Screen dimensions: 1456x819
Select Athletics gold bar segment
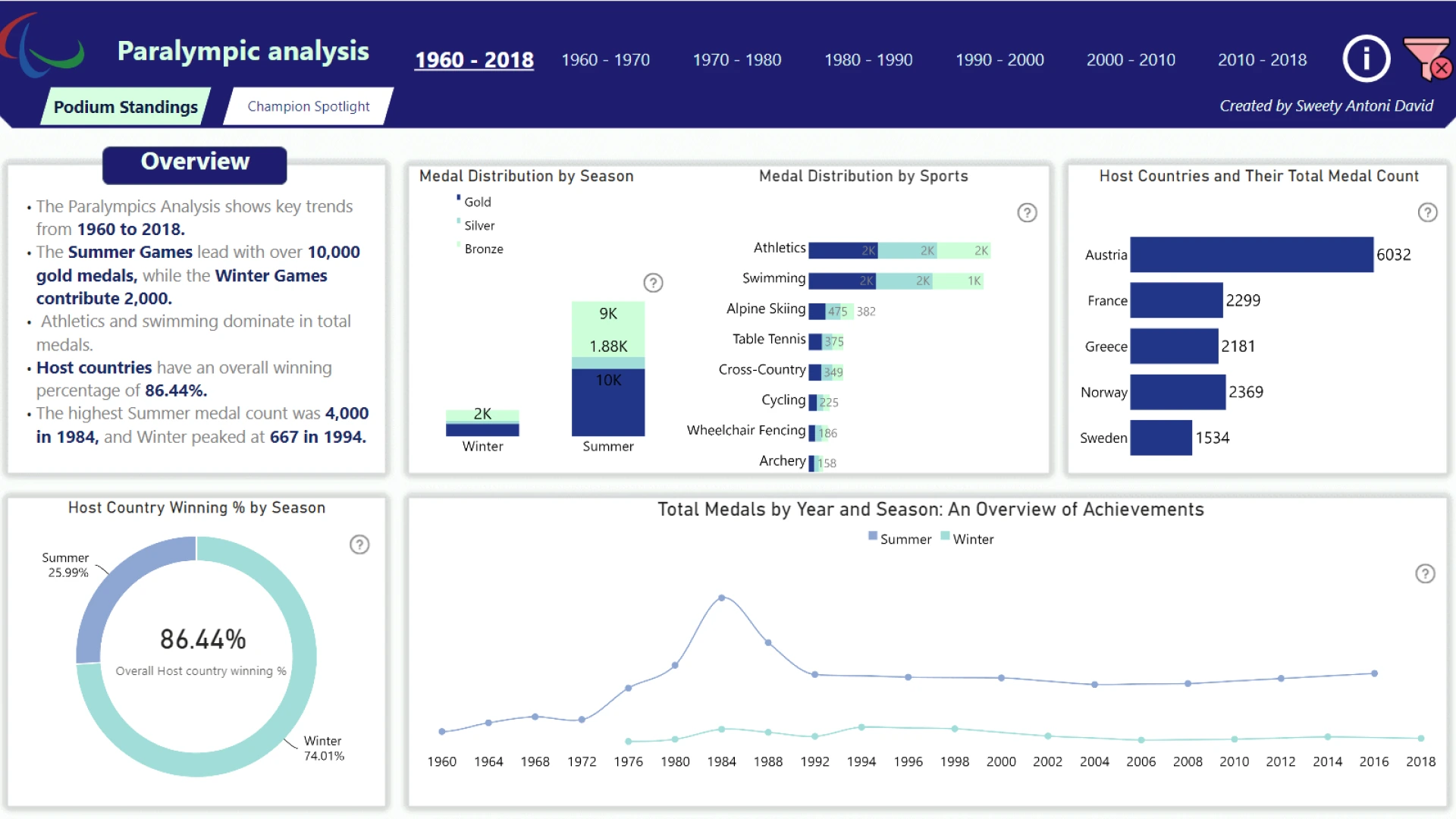(x=843, y=250)
